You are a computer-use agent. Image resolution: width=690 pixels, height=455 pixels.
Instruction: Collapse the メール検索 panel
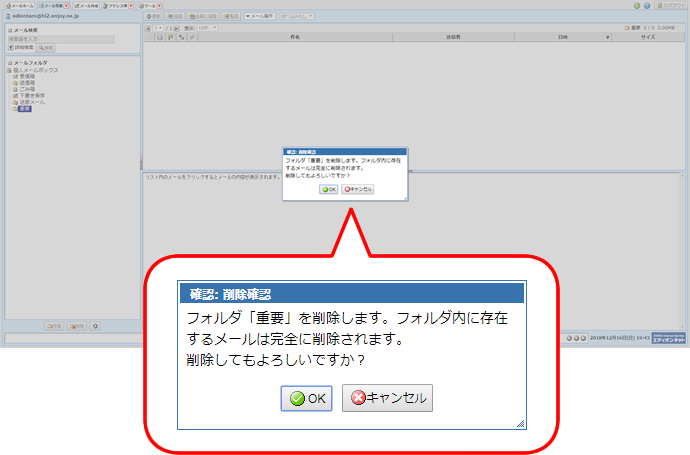point(10,30)
